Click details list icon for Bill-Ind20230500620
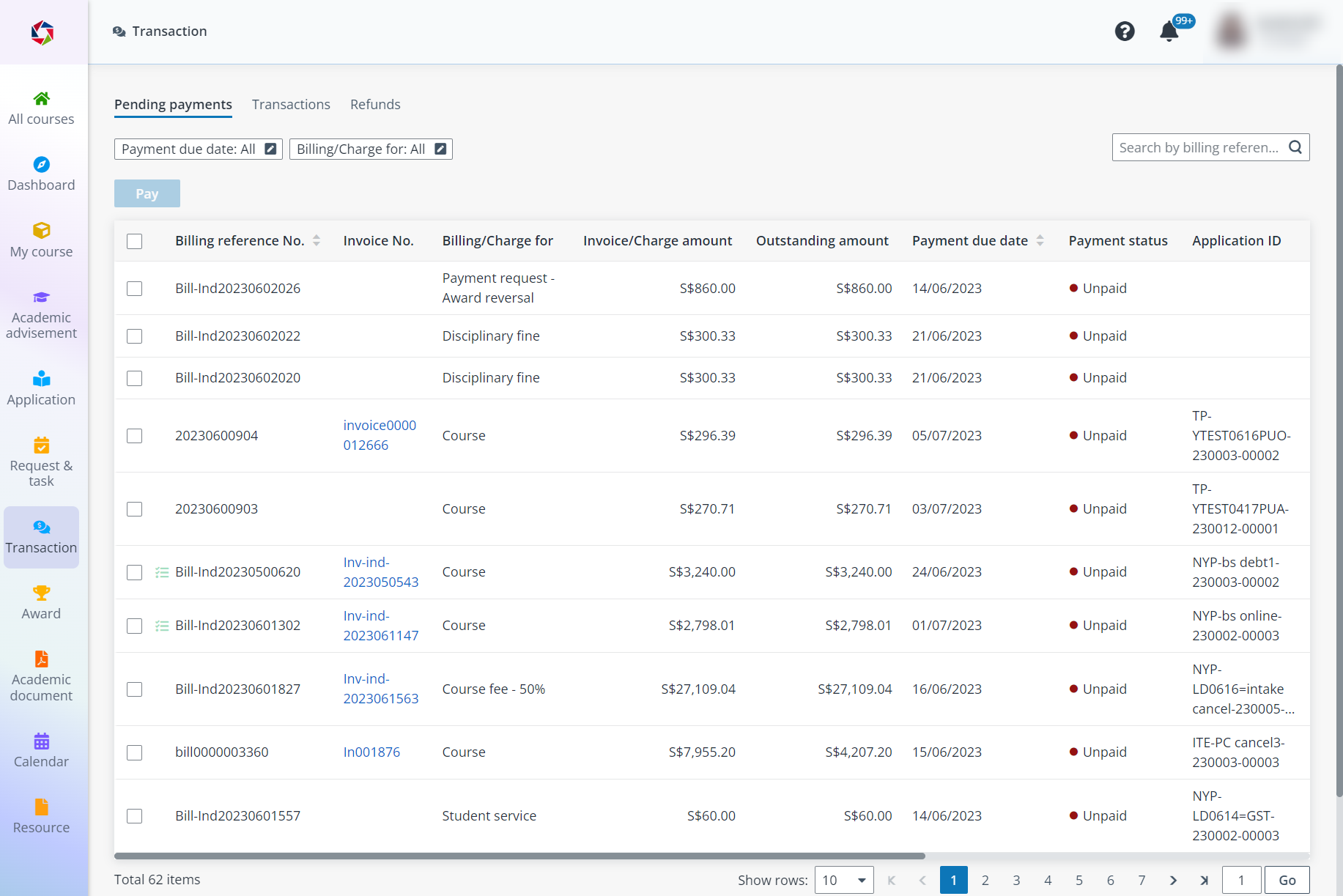The image size is (1343, 896). tap(162, 572)
